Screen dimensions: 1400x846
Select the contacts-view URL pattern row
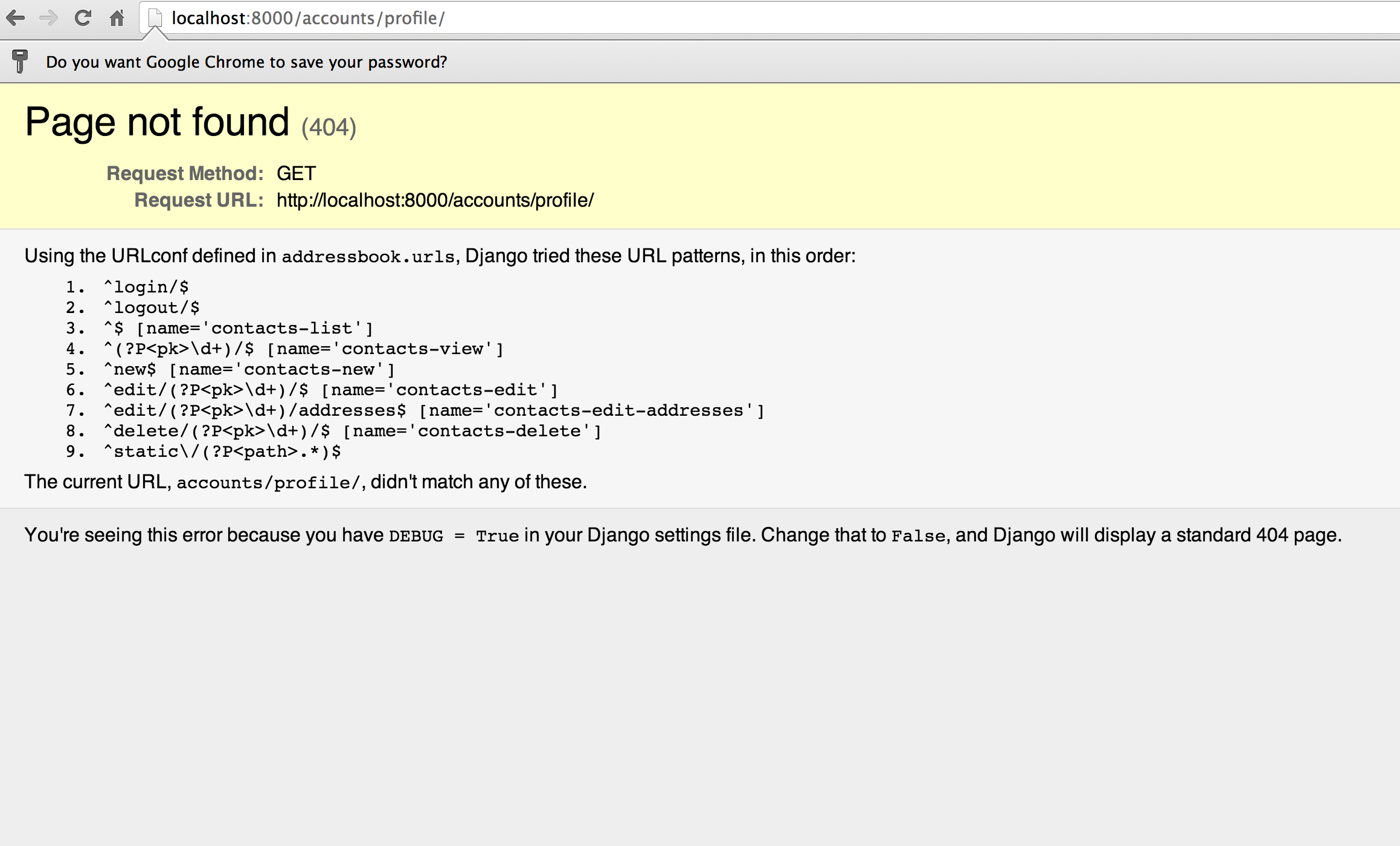(304, 349)
